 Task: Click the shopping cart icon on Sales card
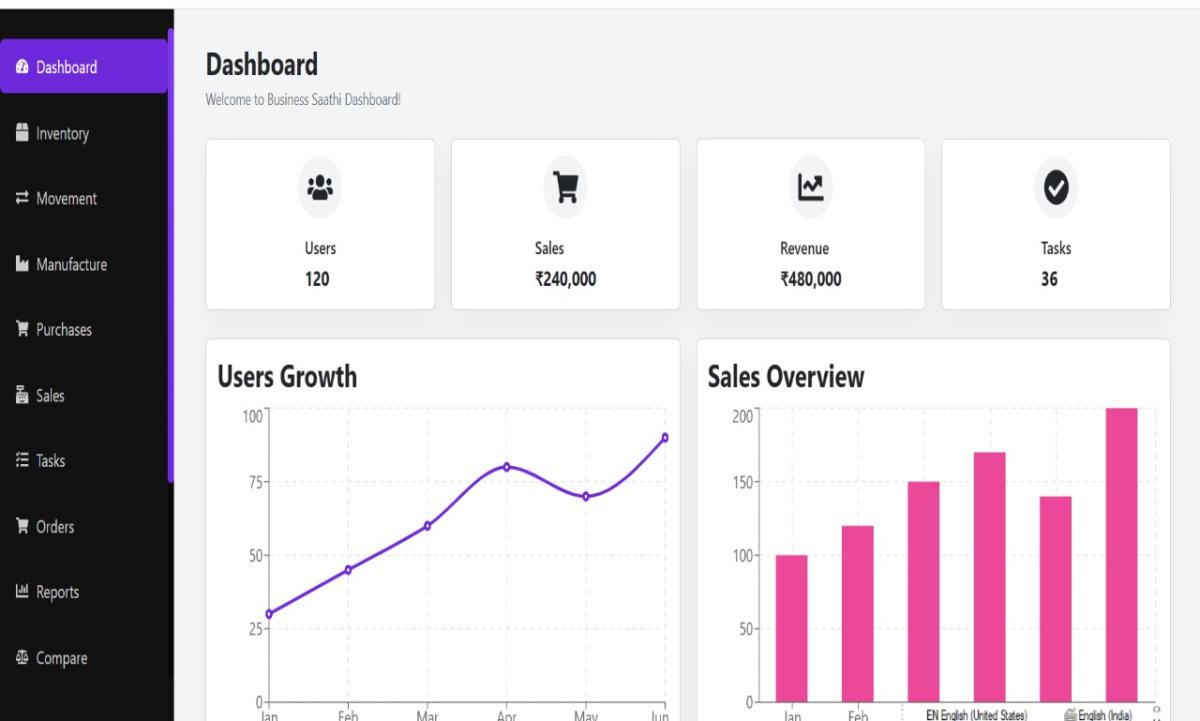click(x=565, y=187)
